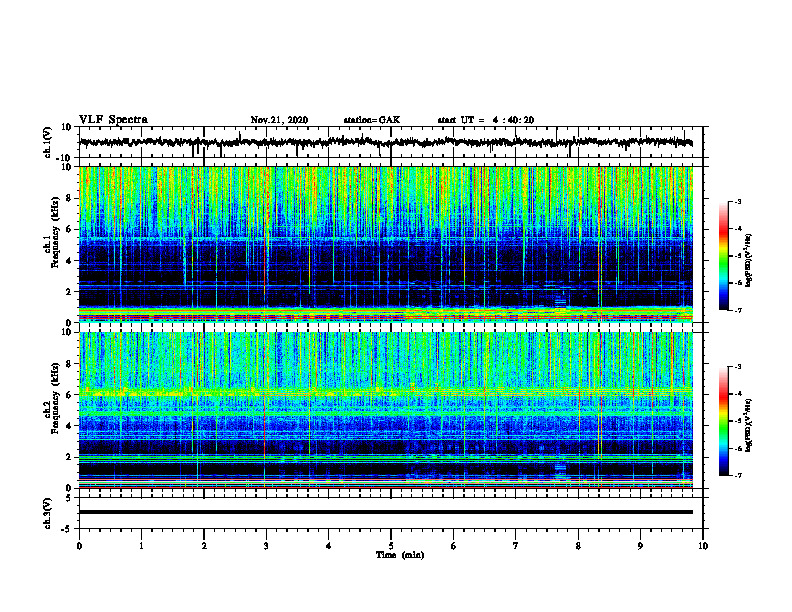Click time axis tick label "1"
Screen dimensions: 792x612
tap(141, 546)
